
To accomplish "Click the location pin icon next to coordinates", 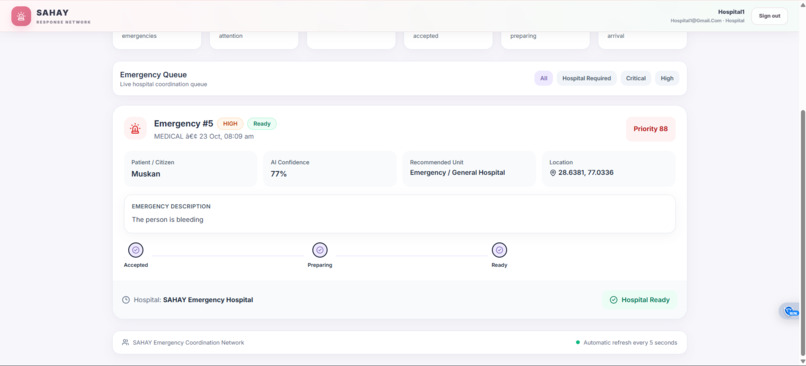I will click(553, 173).
